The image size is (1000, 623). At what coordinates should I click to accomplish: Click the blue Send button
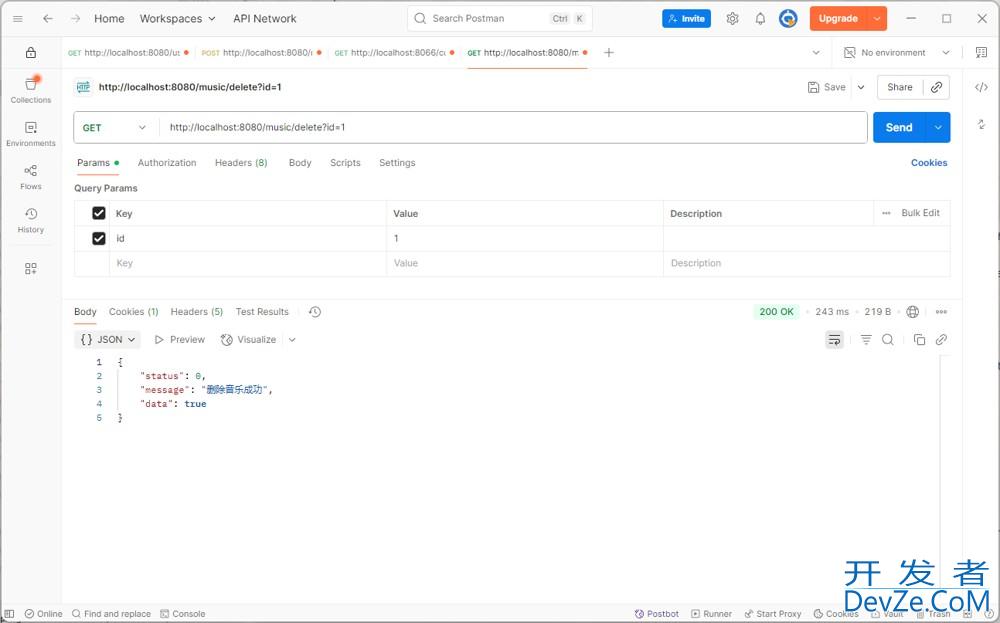[x=899, y=128]
